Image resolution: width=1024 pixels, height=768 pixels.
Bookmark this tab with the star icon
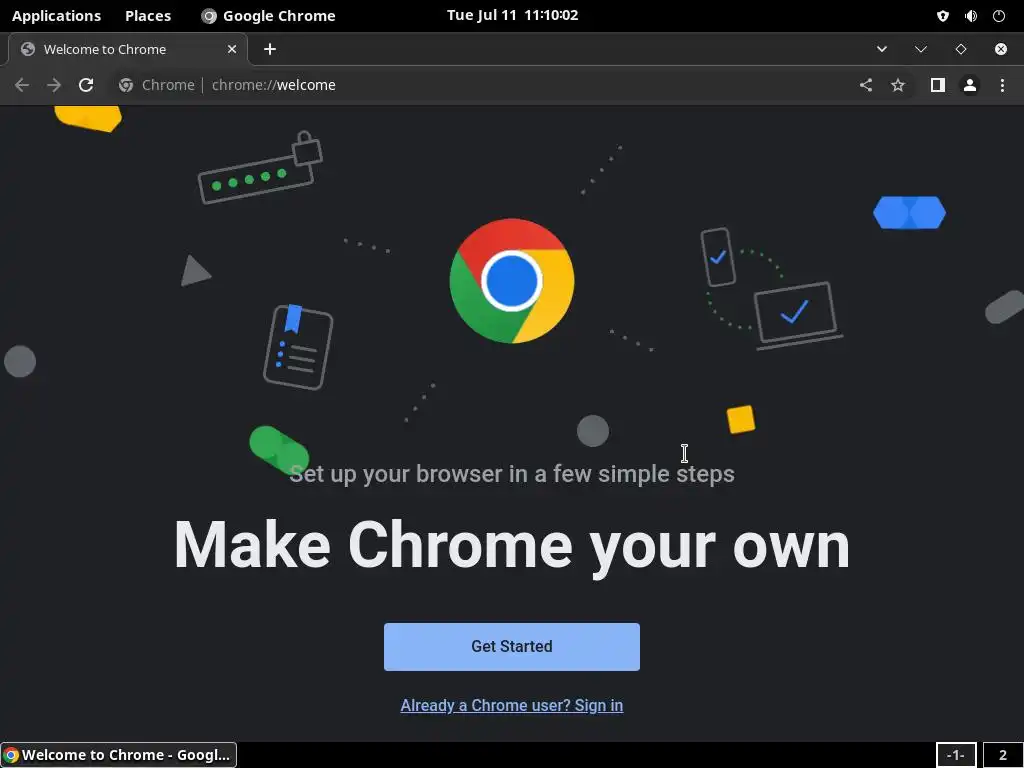tap(898, 85)
